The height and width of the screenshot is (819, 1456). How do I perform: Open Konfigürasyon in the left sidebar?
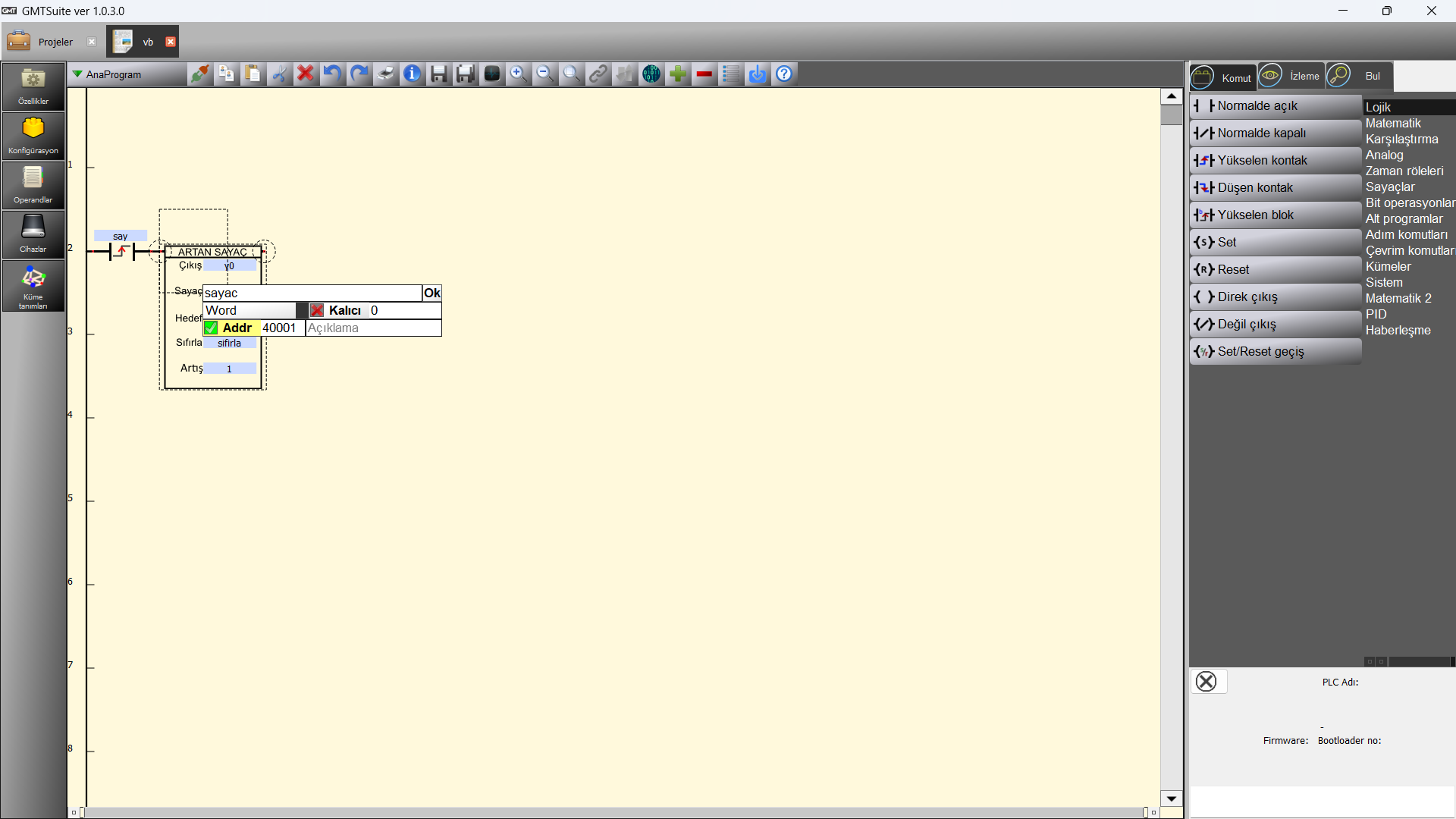tap(33, 135)
